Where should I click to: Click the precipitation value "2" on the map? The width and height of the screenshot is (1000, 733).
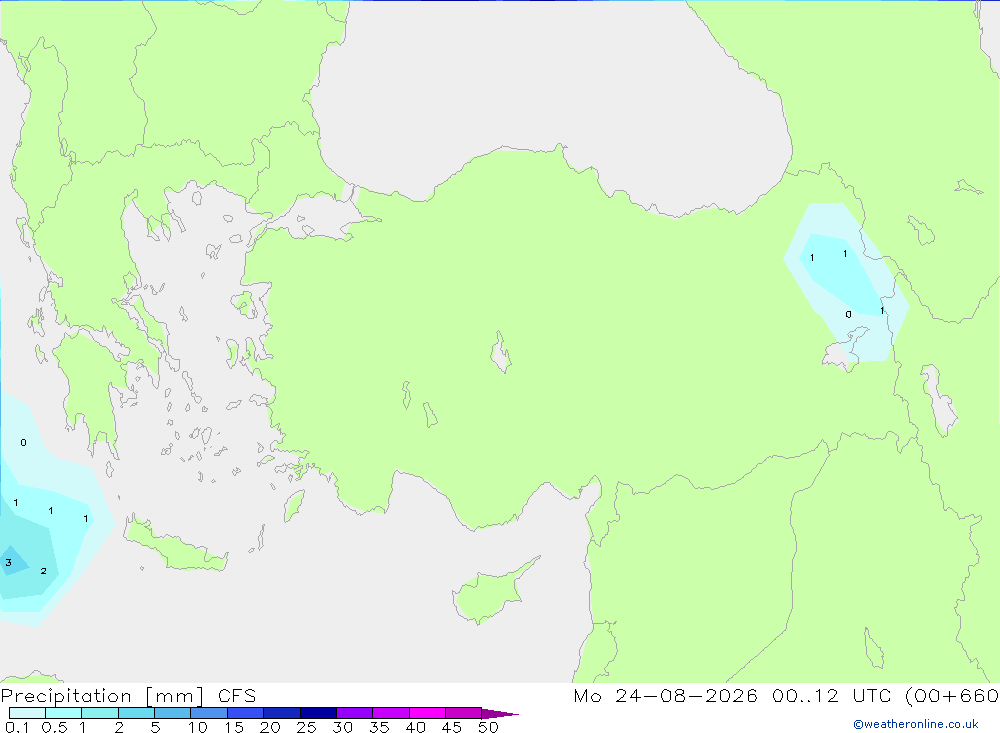click(x=43, y=571)
